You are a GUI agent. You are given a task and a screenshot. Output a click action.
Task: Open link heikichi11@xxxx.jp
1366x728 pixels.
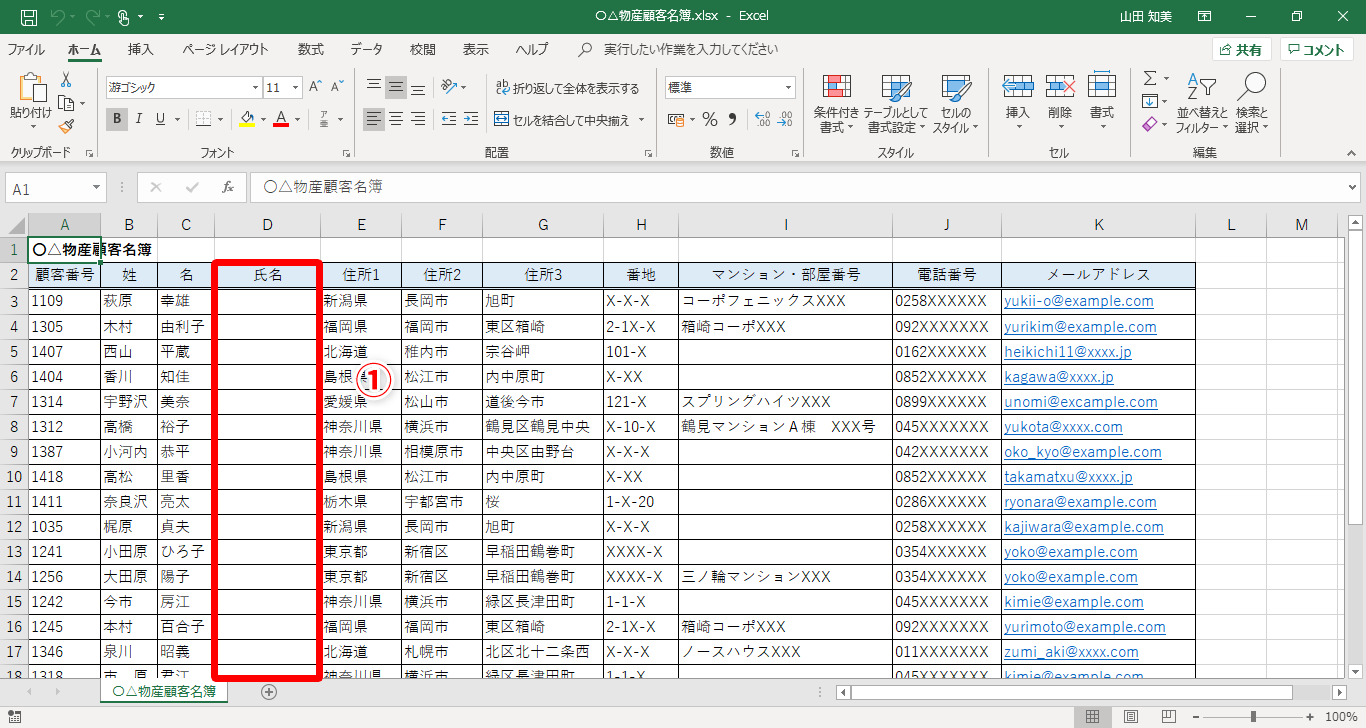1068,352
